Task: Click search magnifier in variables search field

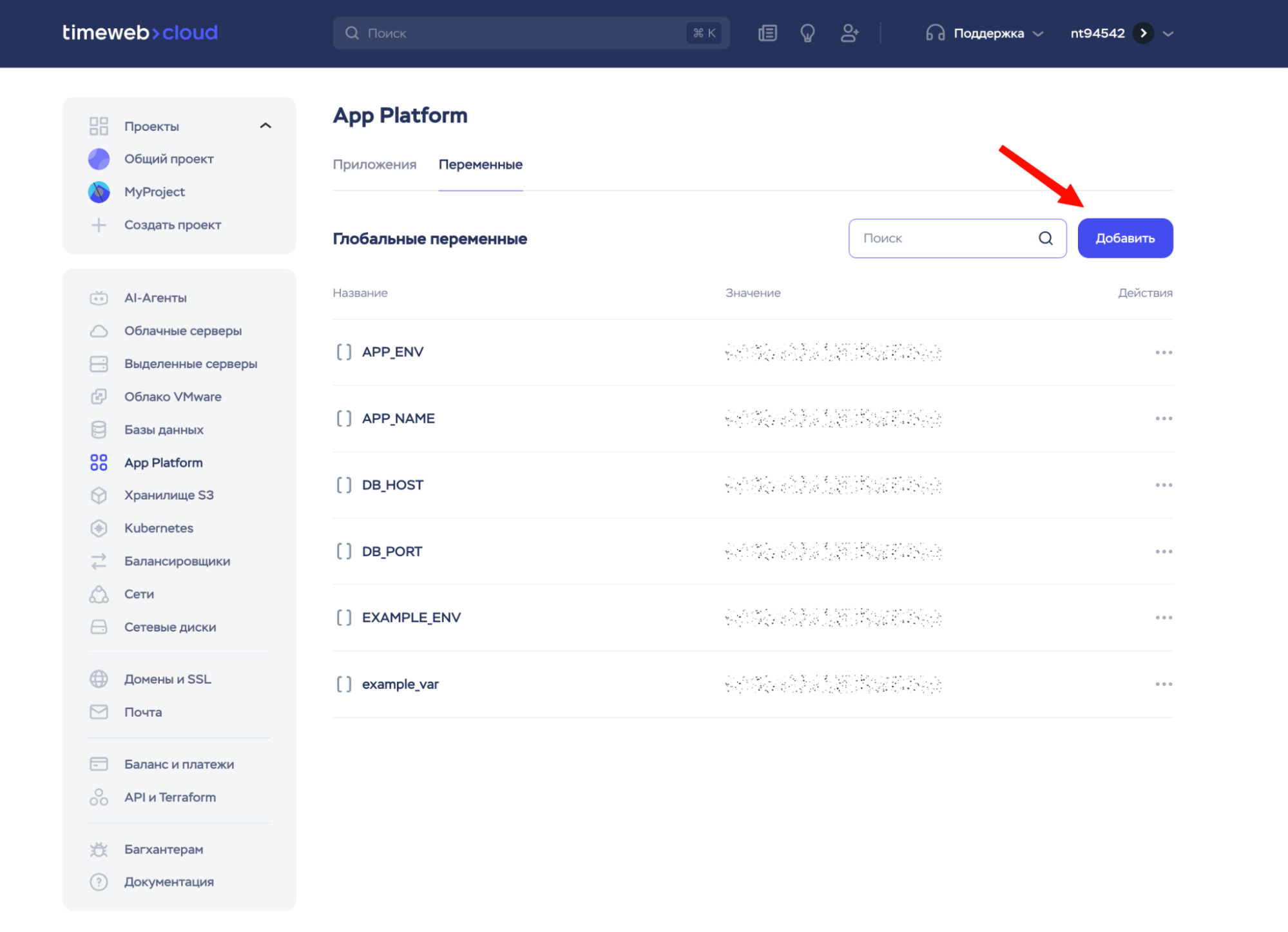Action: point(1045,238)
